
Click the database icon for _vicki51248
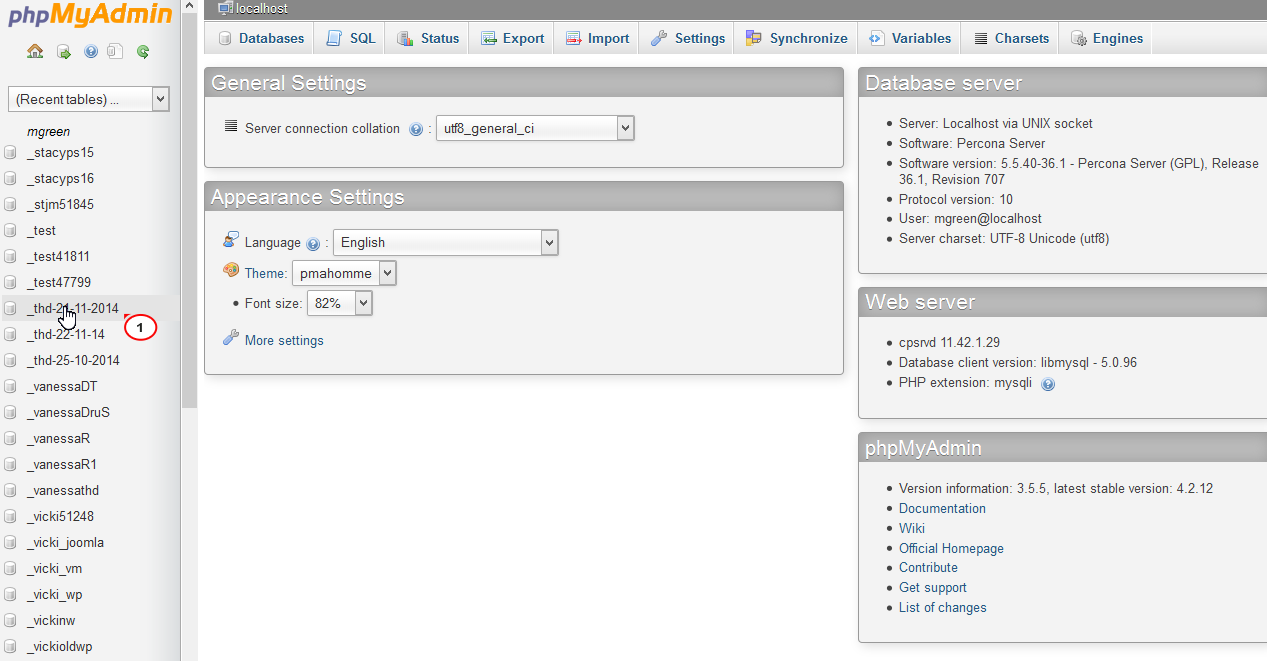click(10, 517)
